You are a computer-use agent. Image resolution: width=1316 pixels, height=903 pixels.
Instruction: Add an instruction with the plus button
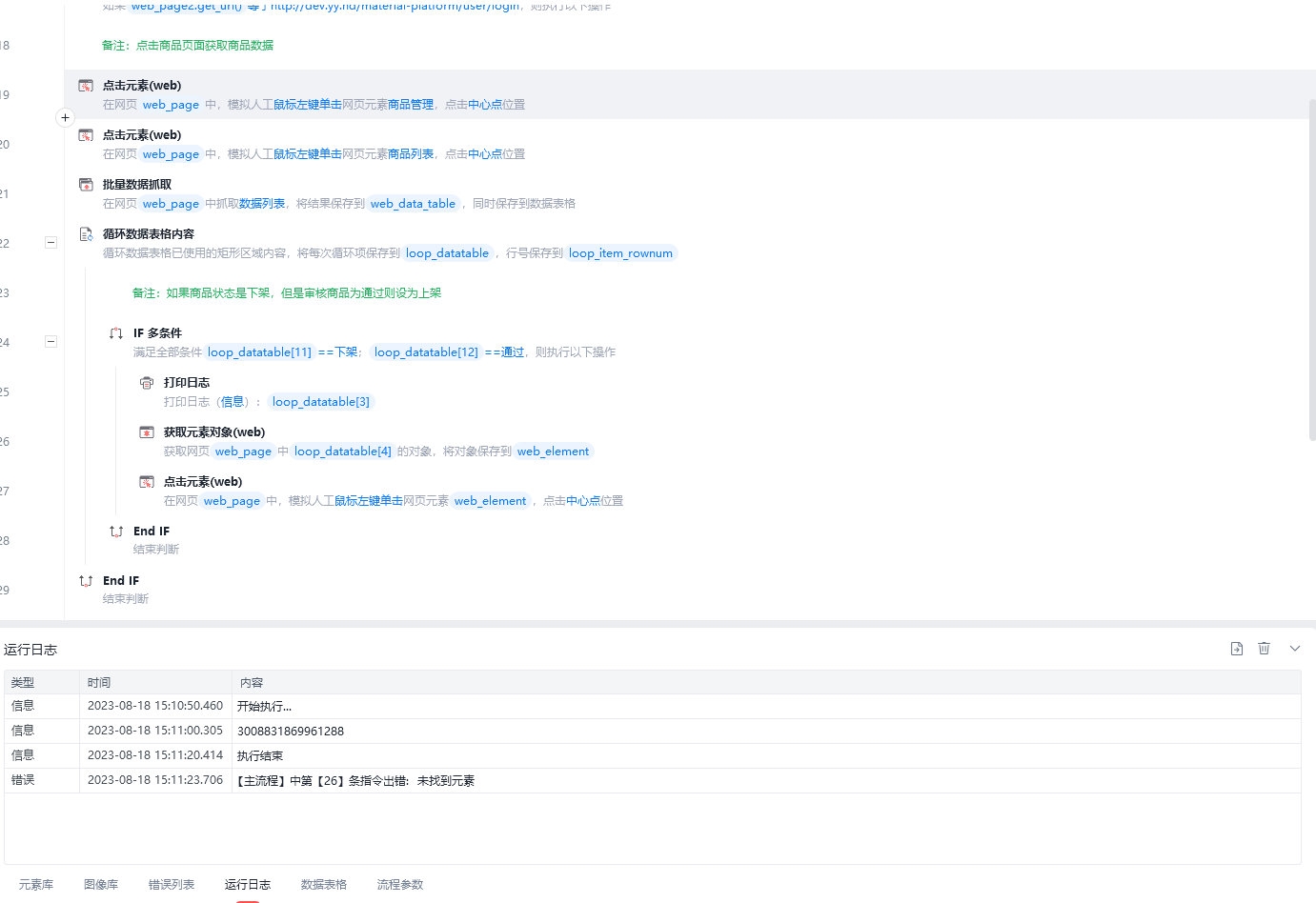pos(65,118)
